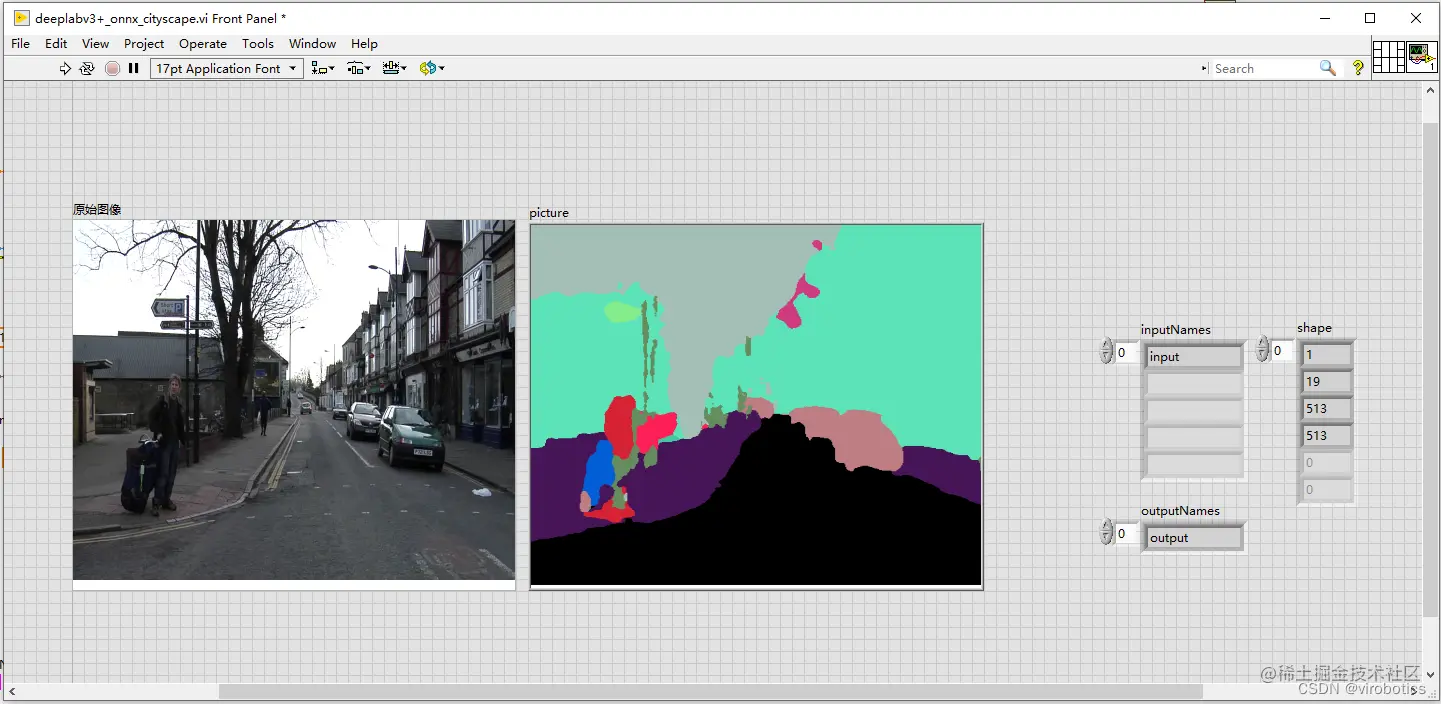Viewport: 1441px width, 704px height.
Task: Open the Distribute Objects dropdown
Action: [358, 68]
